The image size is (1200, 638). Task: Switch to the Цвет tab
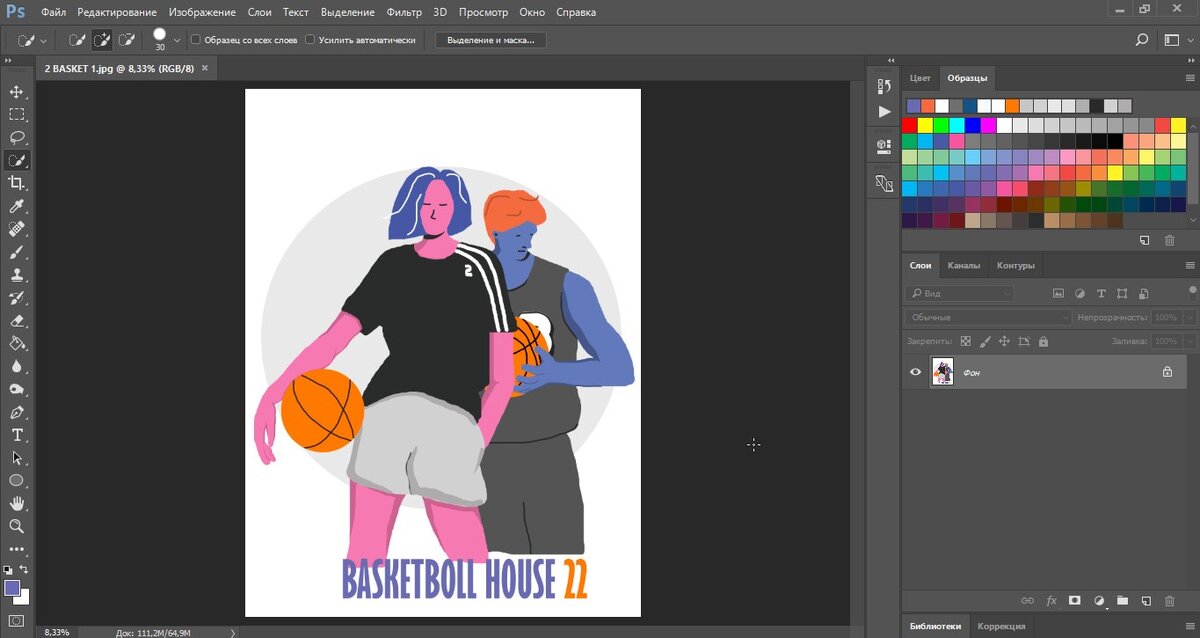tap(920, 78)
